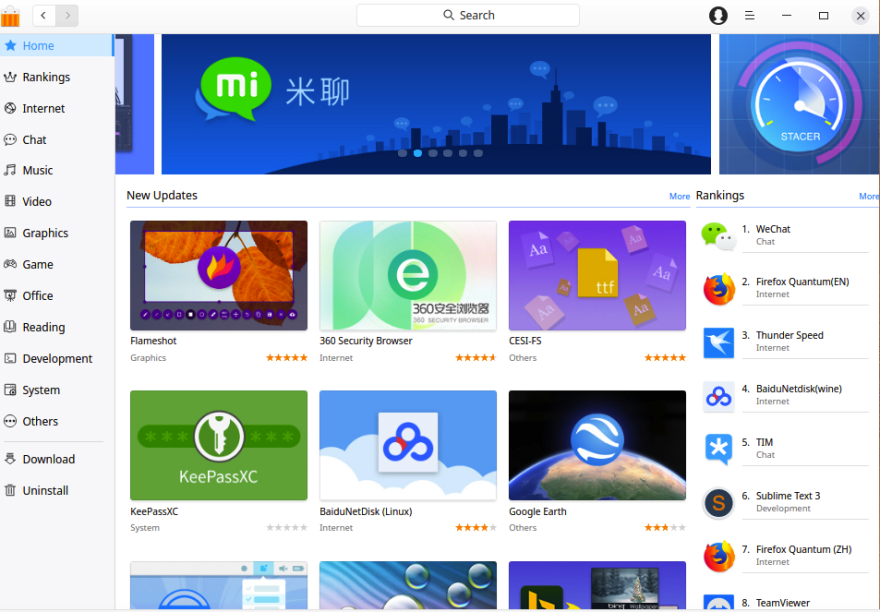The image size is (880, 612).
Task: Click Thunder Speed bird icon
Action: [x=718, y=342]
